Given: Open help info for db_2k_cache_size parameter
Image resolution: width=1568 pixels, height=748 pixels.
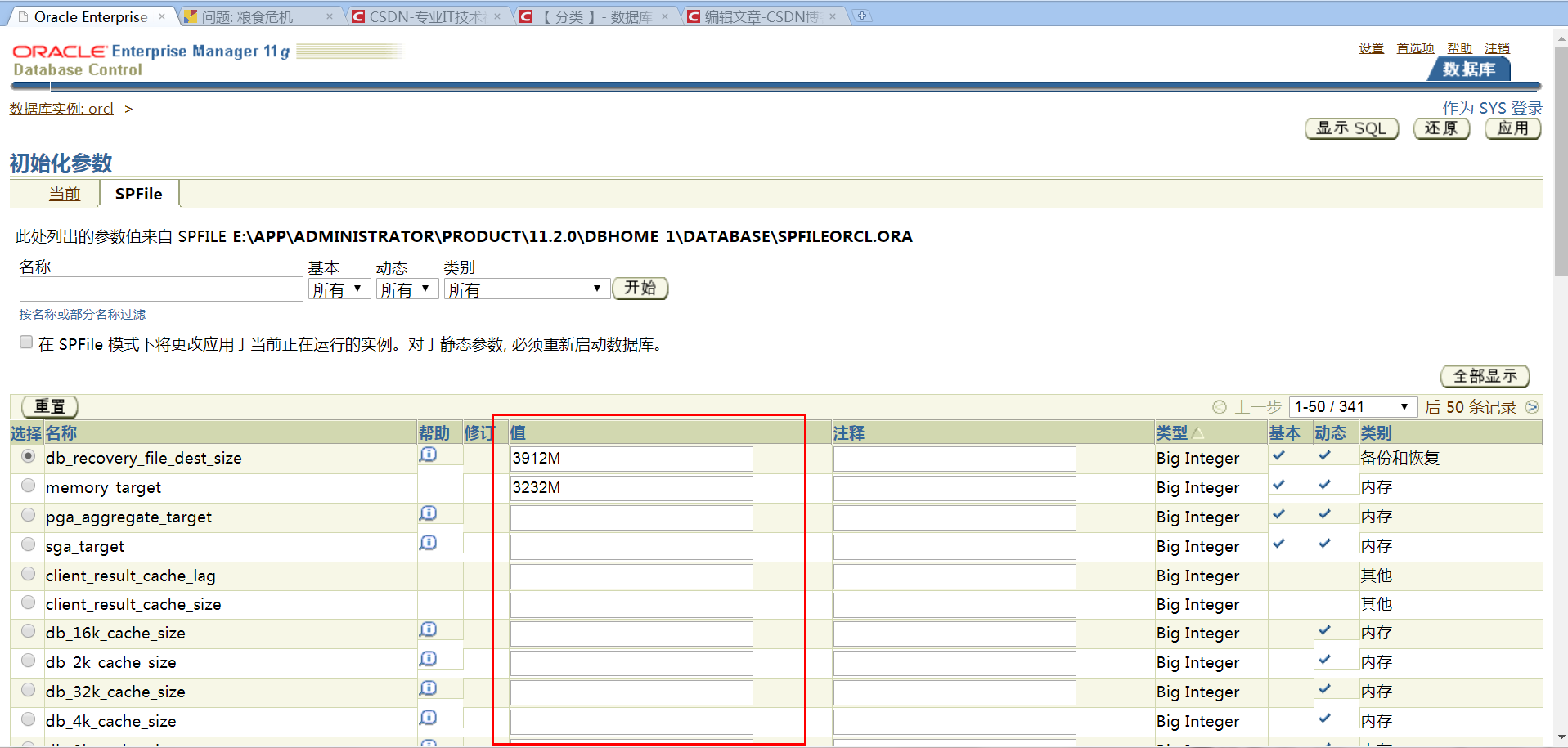Looking at the screenshot, I should tap(427, 658).
